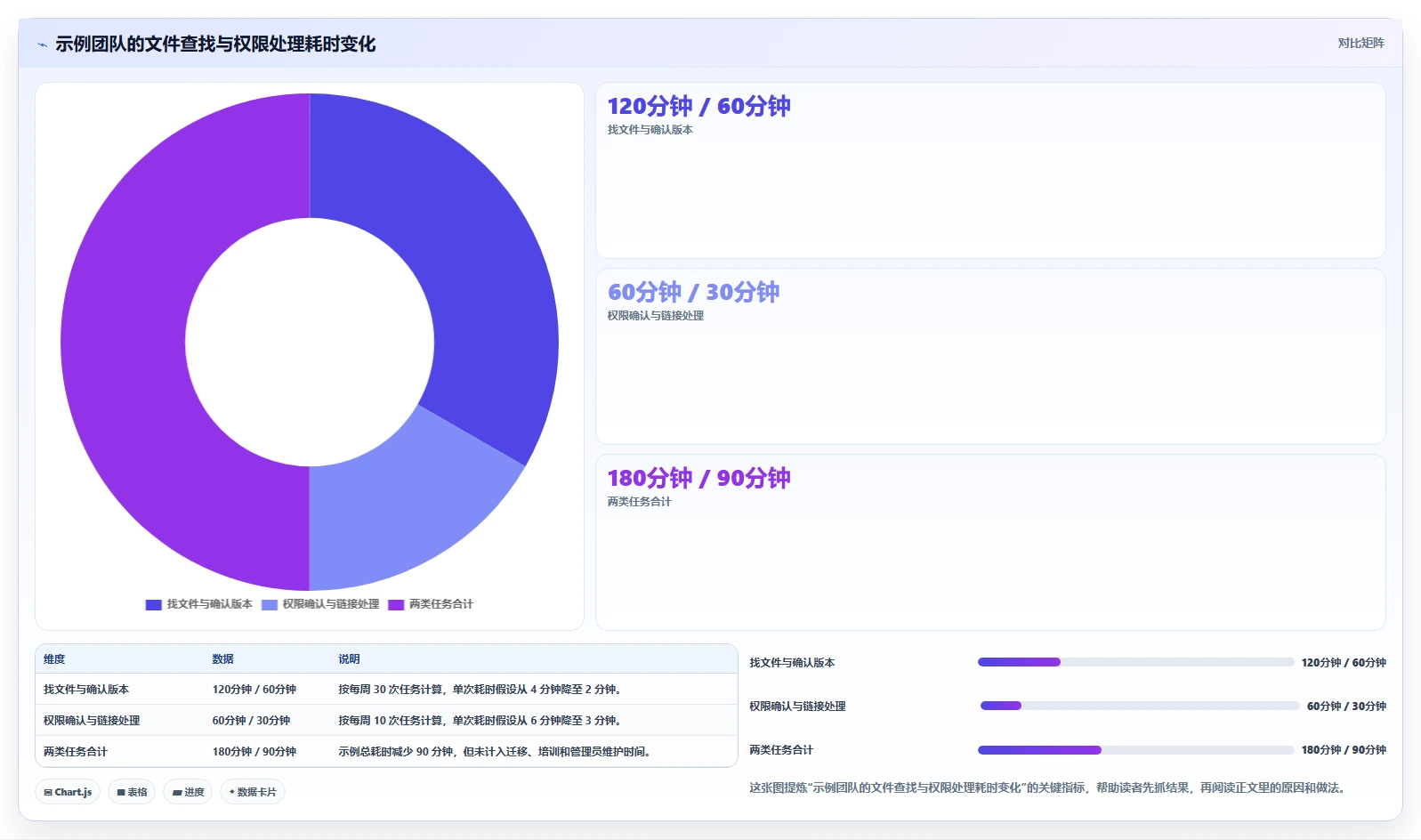
Task: Click the 找文件与确认版本 card subtitle
Action: [650, 130]
